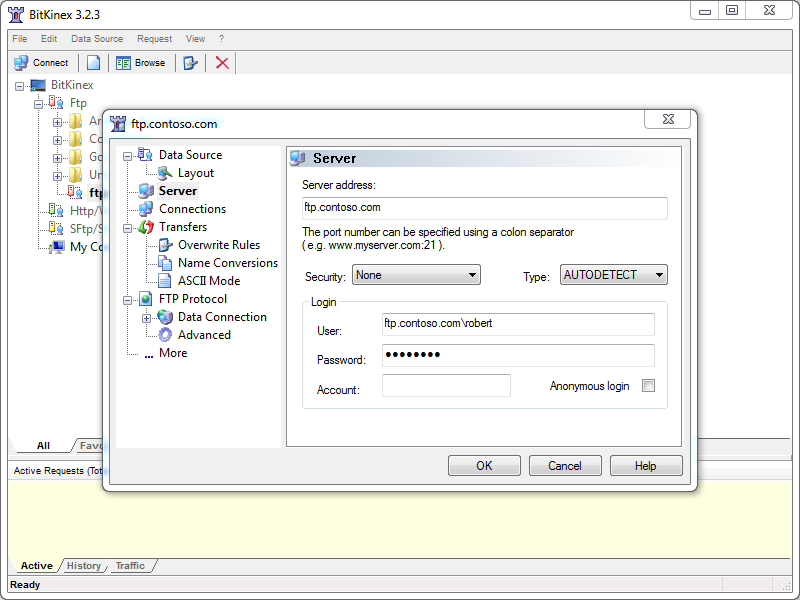Open the Security dropdown
800x600 pixels.
click(416, 275)
